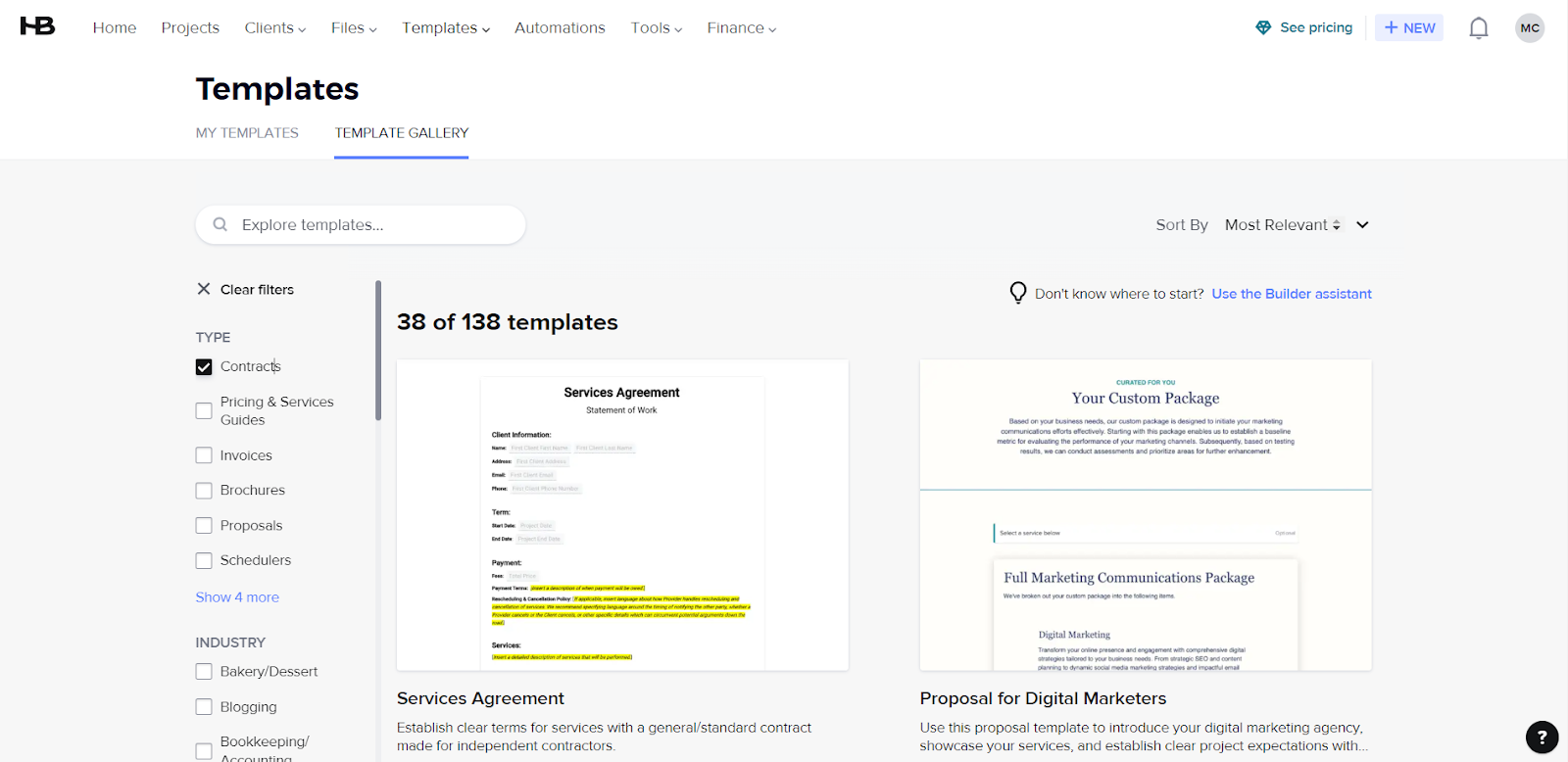1568x762 pixels.
Task: Open the Services Agreement template thumbnail
Action: 622,514
